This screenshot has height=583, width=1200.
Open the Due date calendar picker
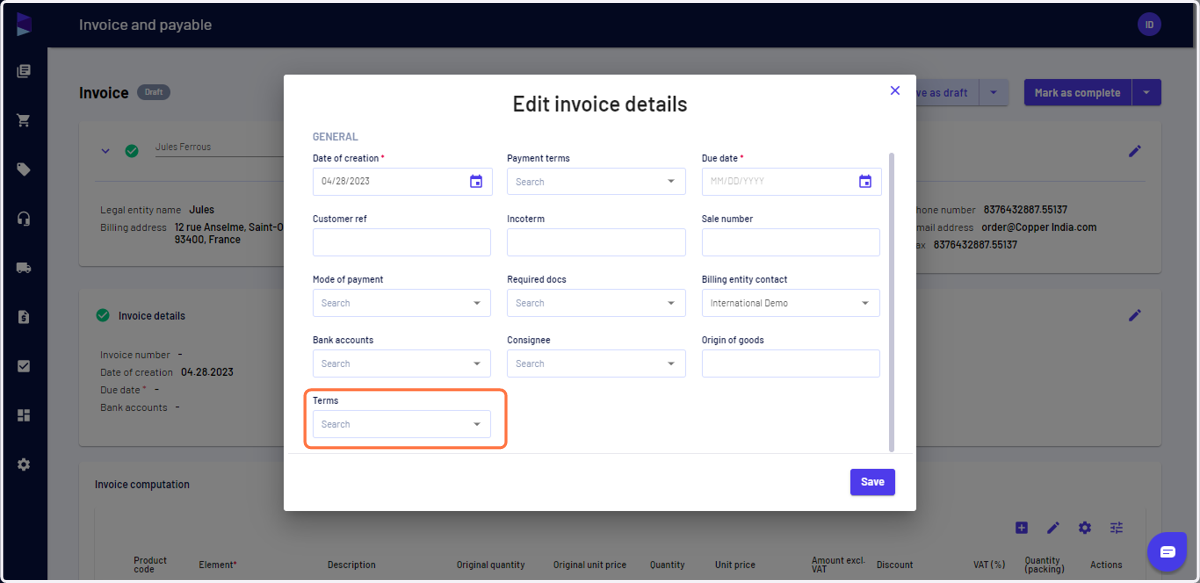coord(865,181)
